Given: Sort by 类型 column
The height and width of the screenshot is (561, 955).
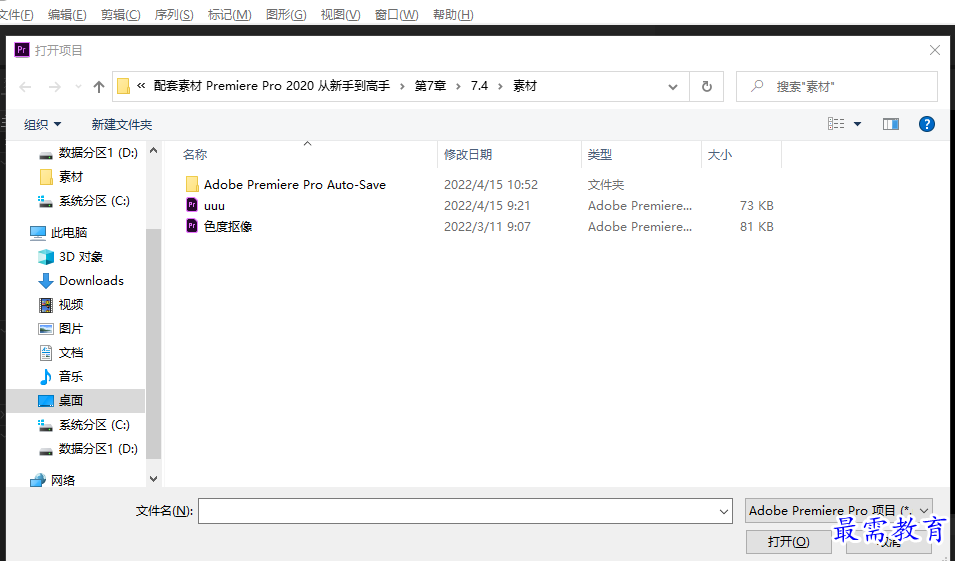Looking at the screenshot, I should [599, 155].
